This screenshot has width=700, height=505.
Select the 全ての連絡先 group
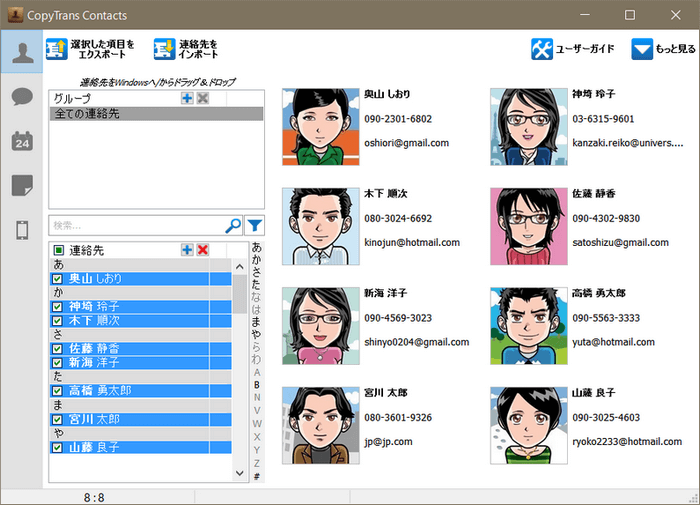pyautogui.click(x=156, y=113)
